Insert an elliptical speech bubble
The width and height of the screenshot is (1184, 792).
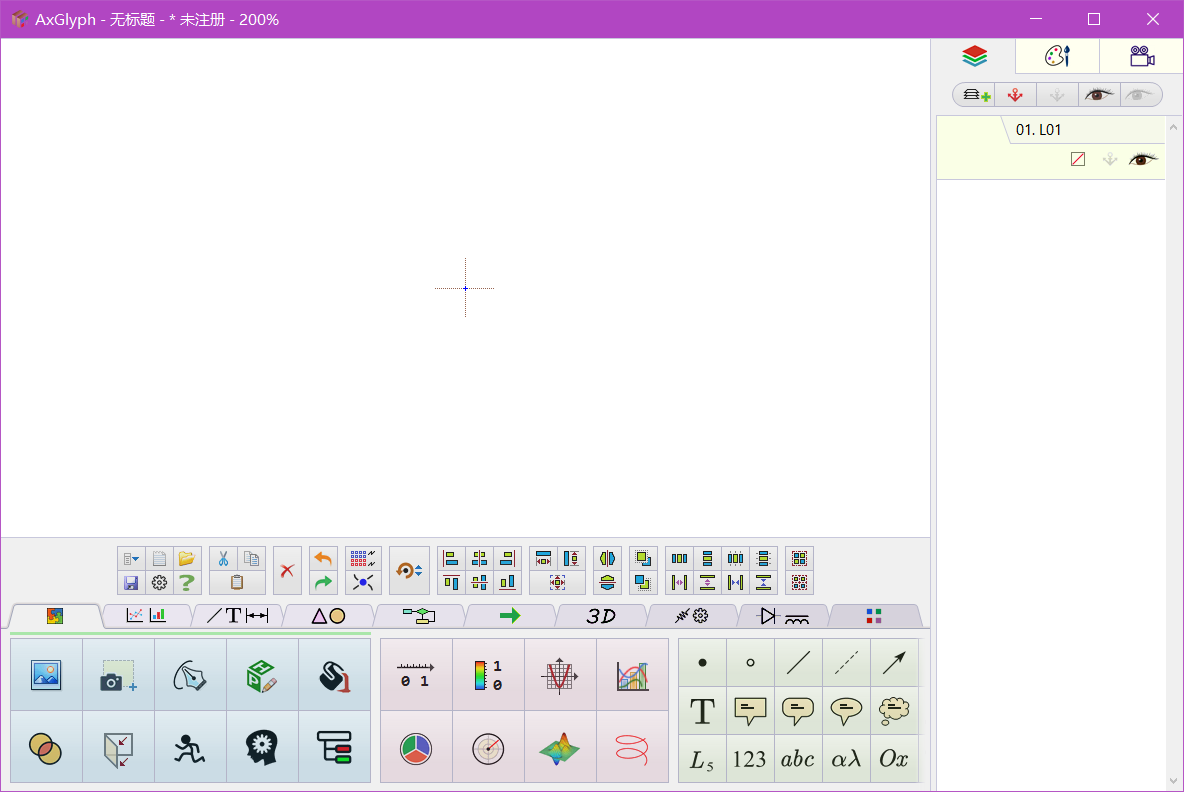pos(846,710)
